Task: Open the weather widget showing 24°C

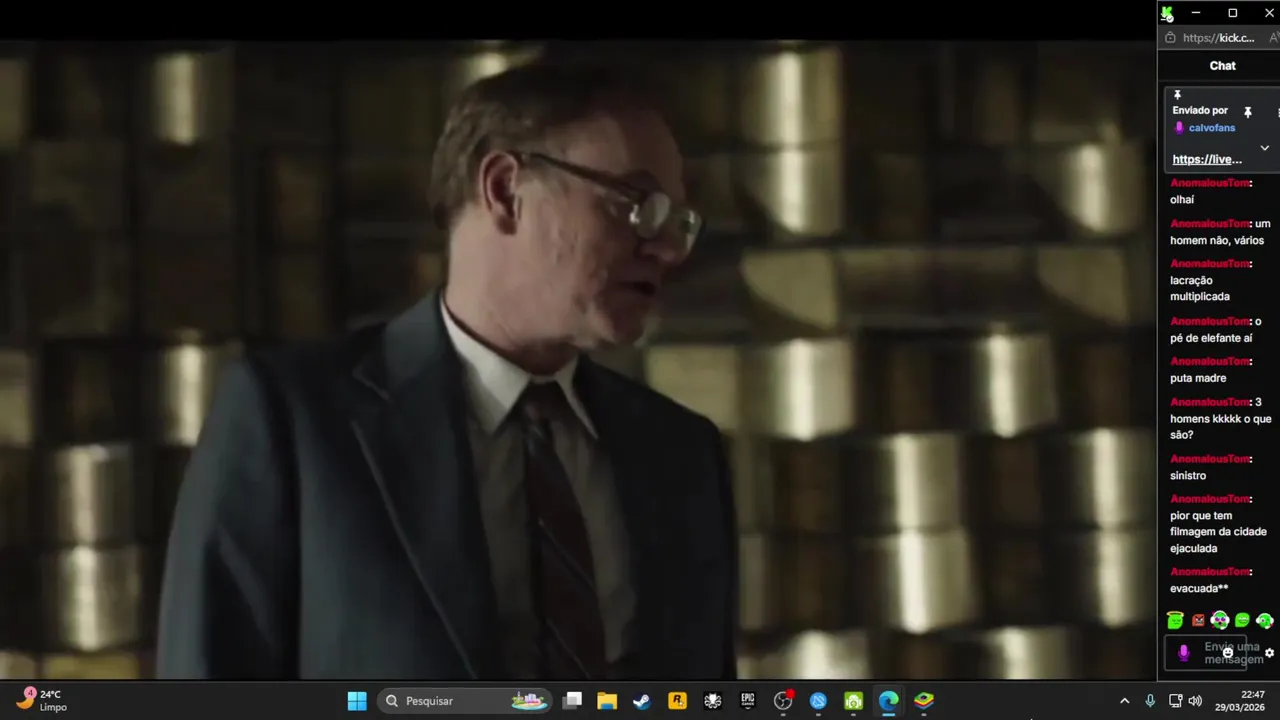Action: coord(42,700)
